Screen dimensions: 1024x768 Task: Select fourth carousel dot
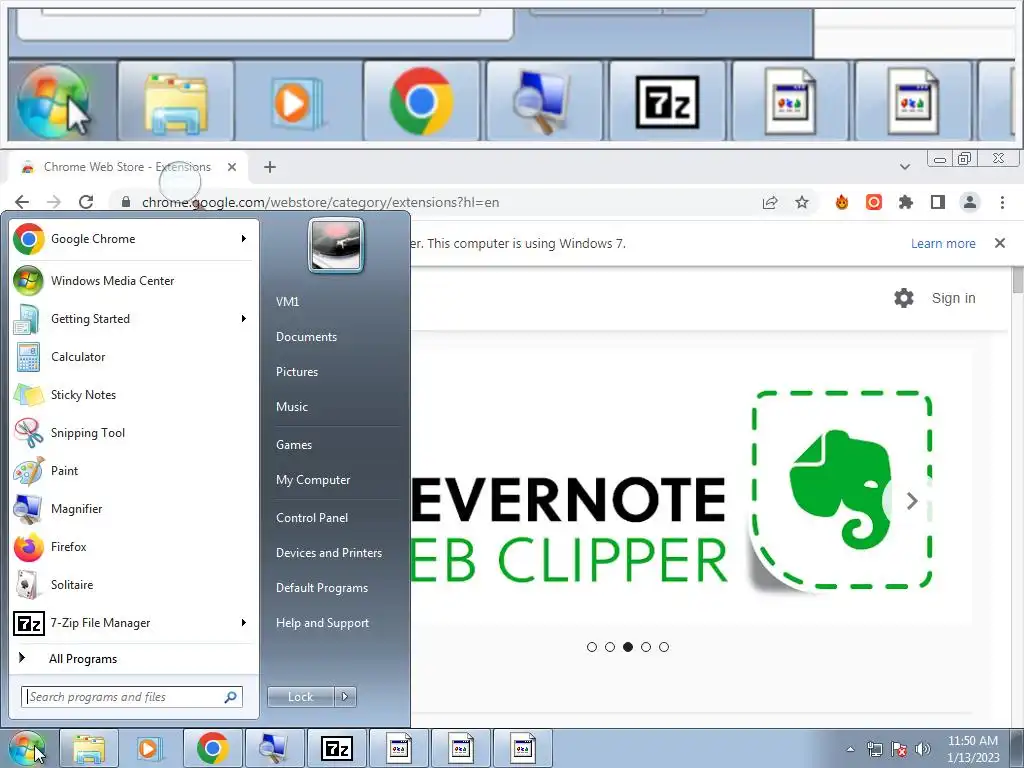[x=646, y=647]
